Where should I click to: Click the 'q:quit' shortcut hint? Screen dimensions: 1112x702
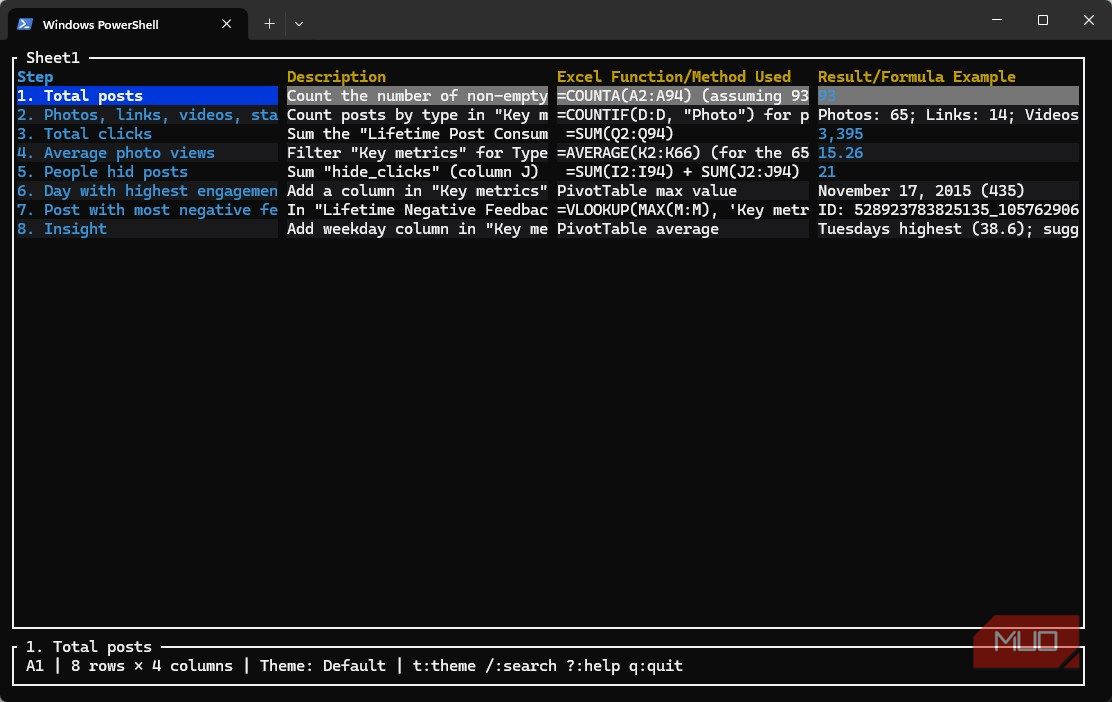(656, 666)
